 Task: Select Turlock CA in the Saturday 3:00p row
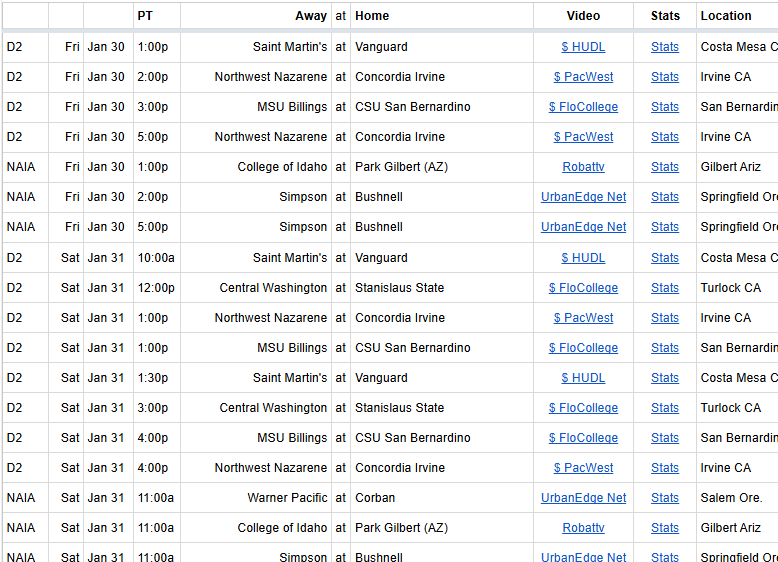(737, 408)
